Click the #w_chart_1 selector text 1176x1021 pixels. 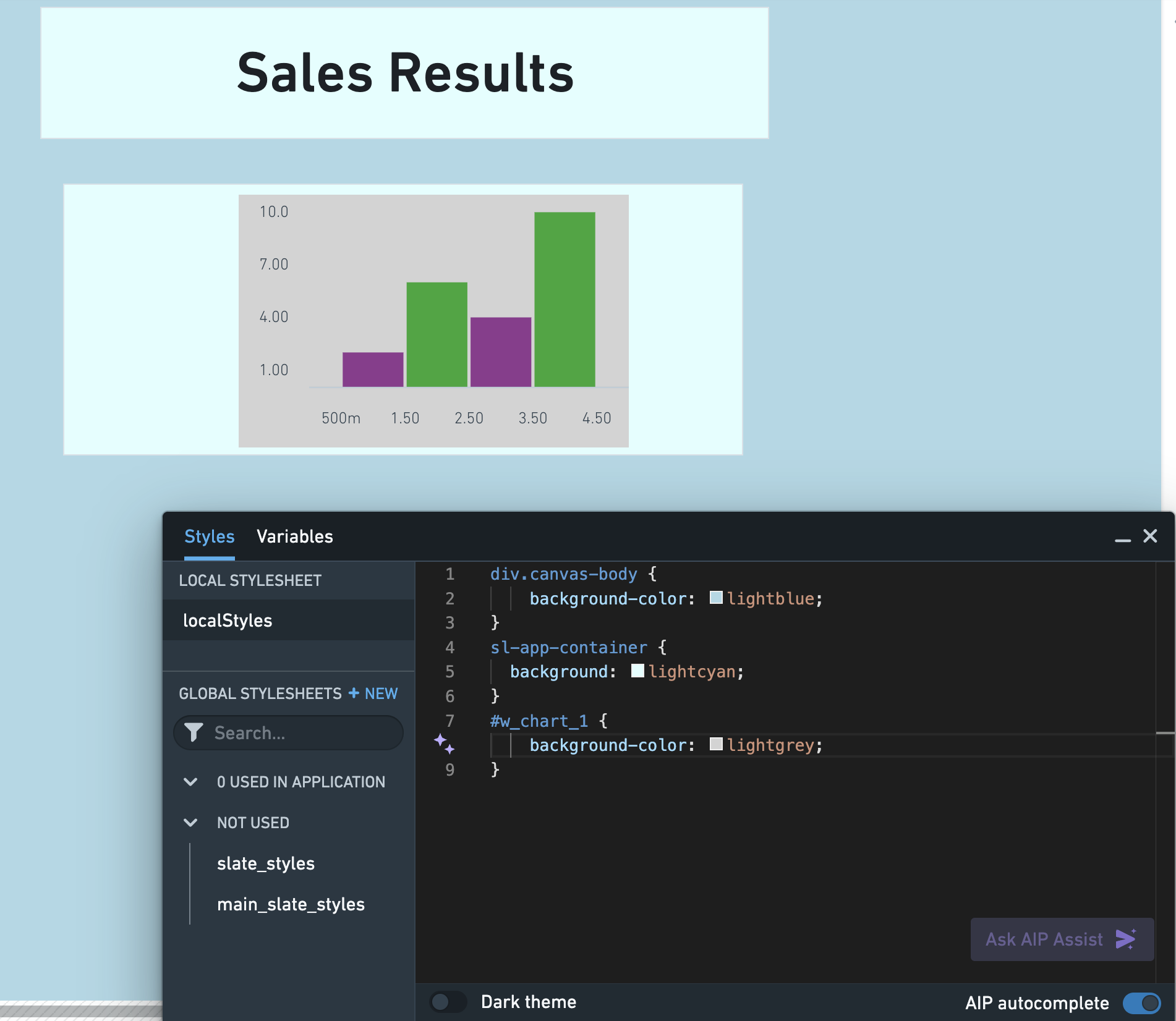pos(539,721)
